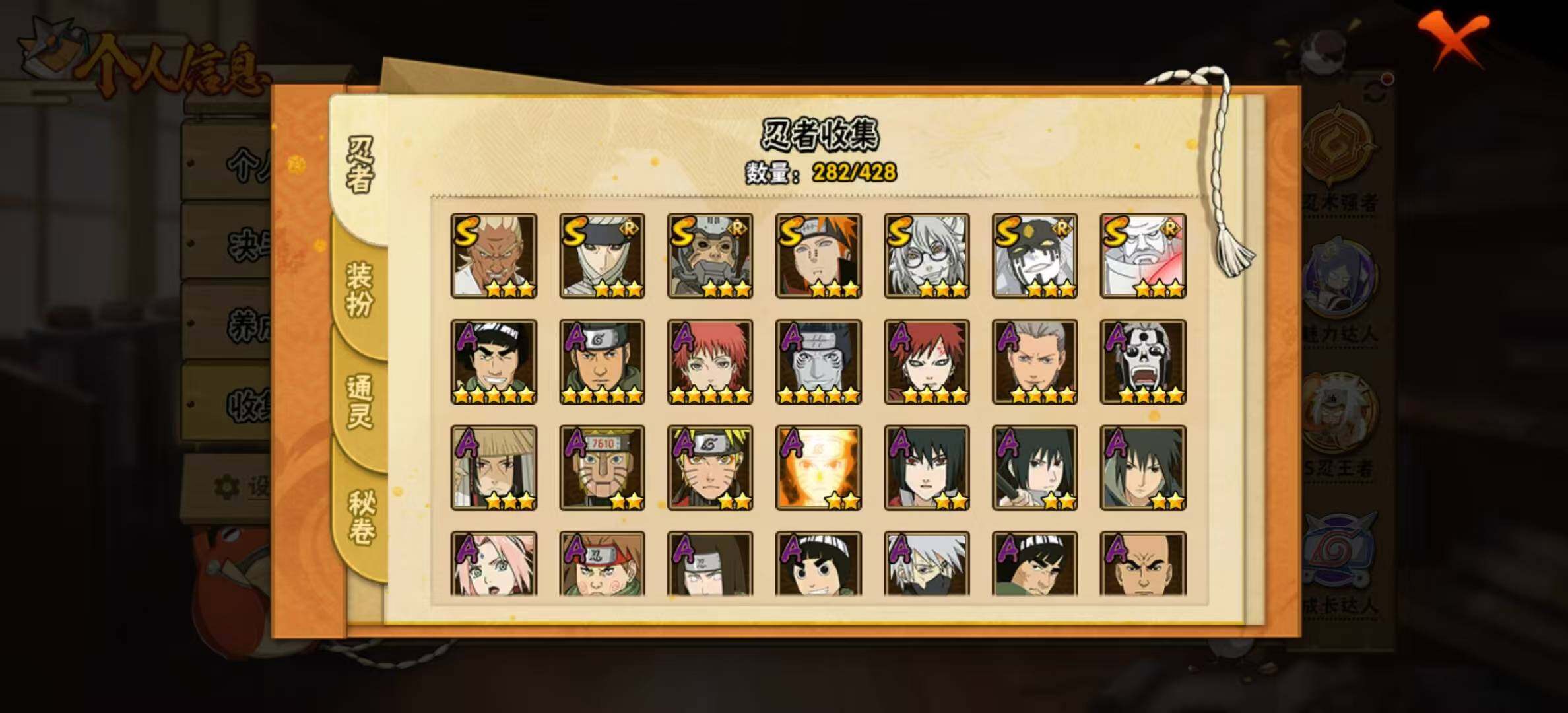
Task: Close the panel with the orange X
Action: click(1455, 40)
